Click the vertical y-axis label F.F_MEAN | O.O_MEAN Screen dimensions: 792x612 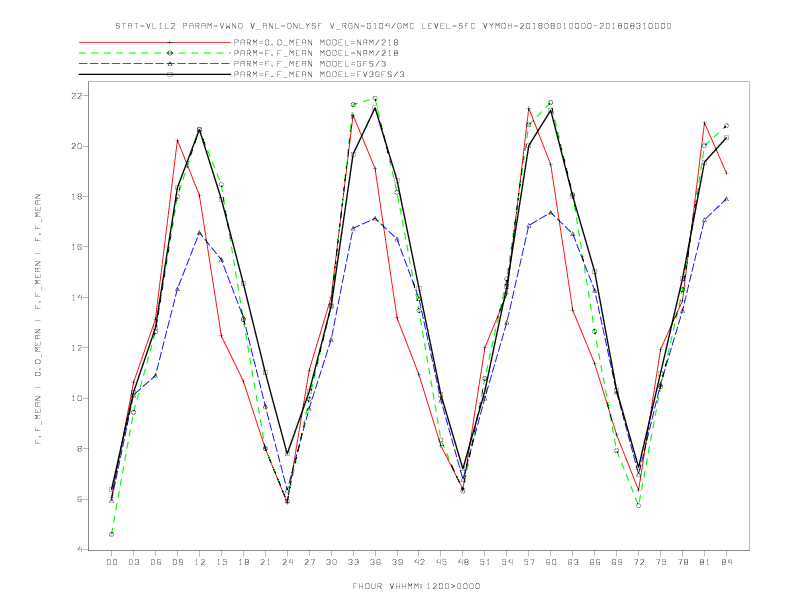pyautogui.click(x=38, y=319)
